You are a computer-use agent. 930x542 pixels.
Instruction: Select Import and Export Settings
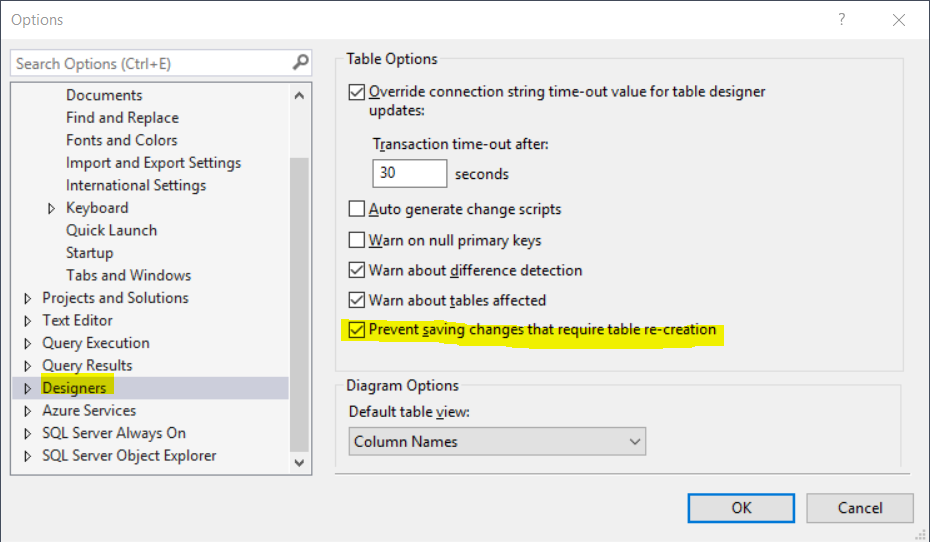[x=154, y=162]
